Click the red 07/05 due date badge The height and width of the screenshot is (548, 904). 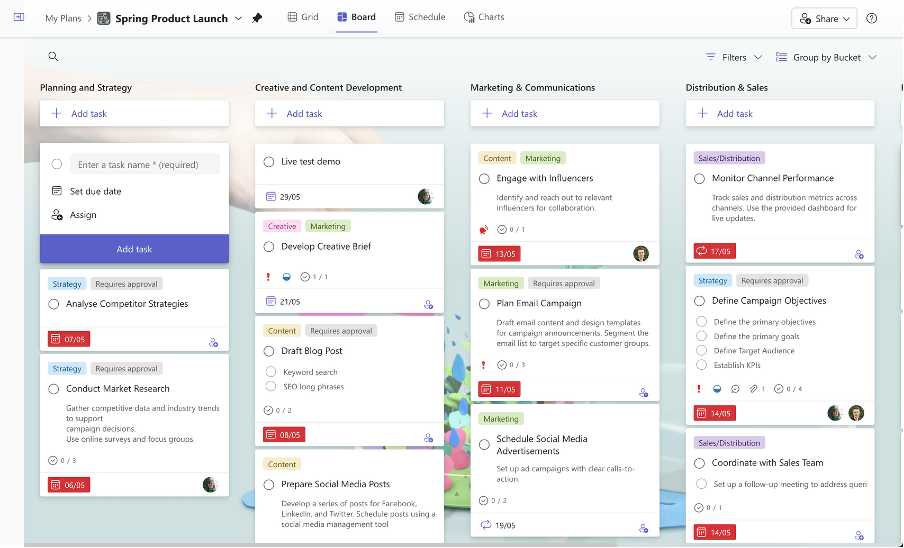pyautogui.click(x=68, y=339)
